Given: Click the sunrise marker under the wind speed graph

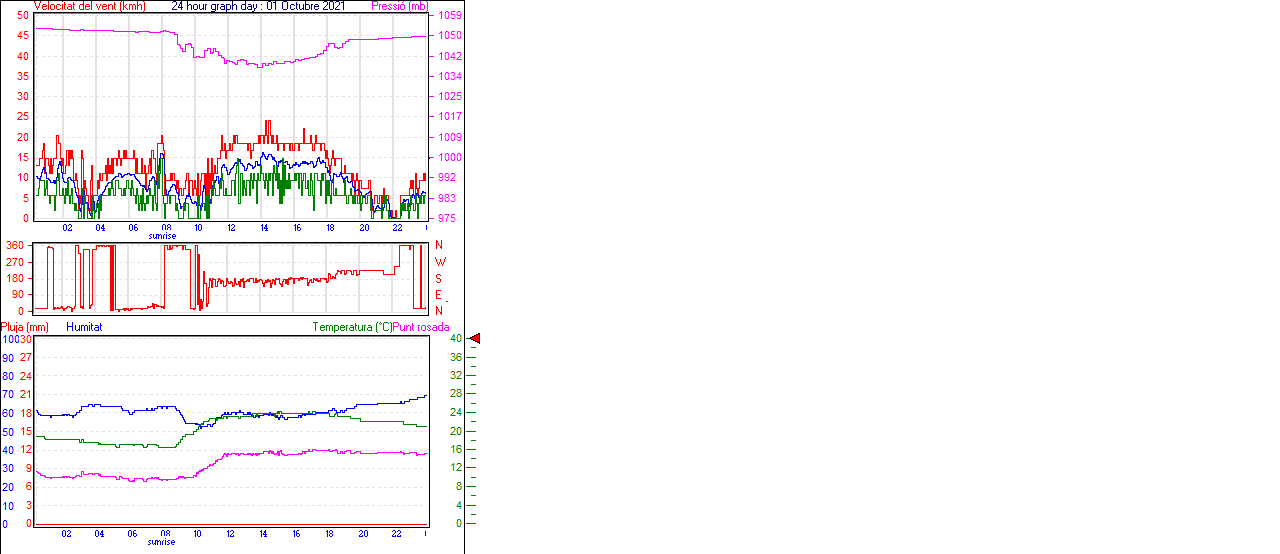Looking at the screenshot, I should 161,236.
